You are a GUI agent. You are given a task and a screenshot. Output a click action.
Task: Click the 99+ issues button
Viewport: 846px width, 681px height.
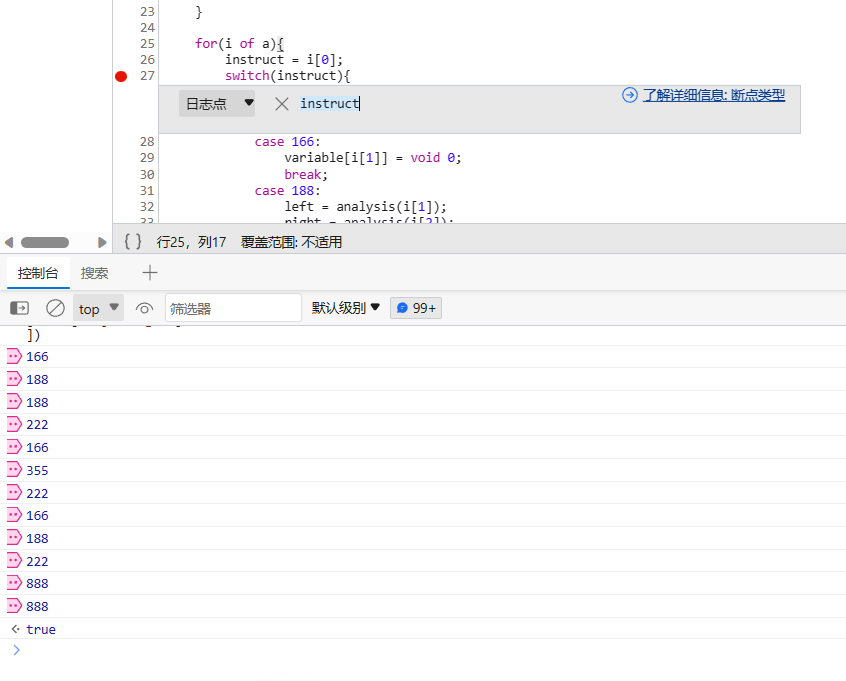[416, 308]
